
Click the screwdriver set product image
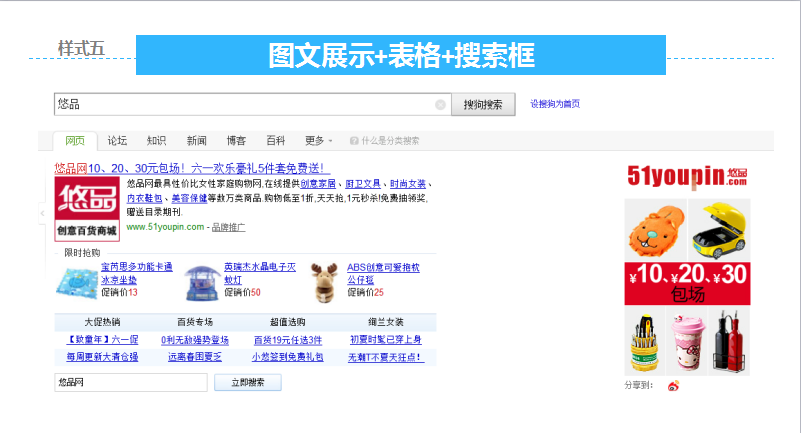click(x=645, y=341)
